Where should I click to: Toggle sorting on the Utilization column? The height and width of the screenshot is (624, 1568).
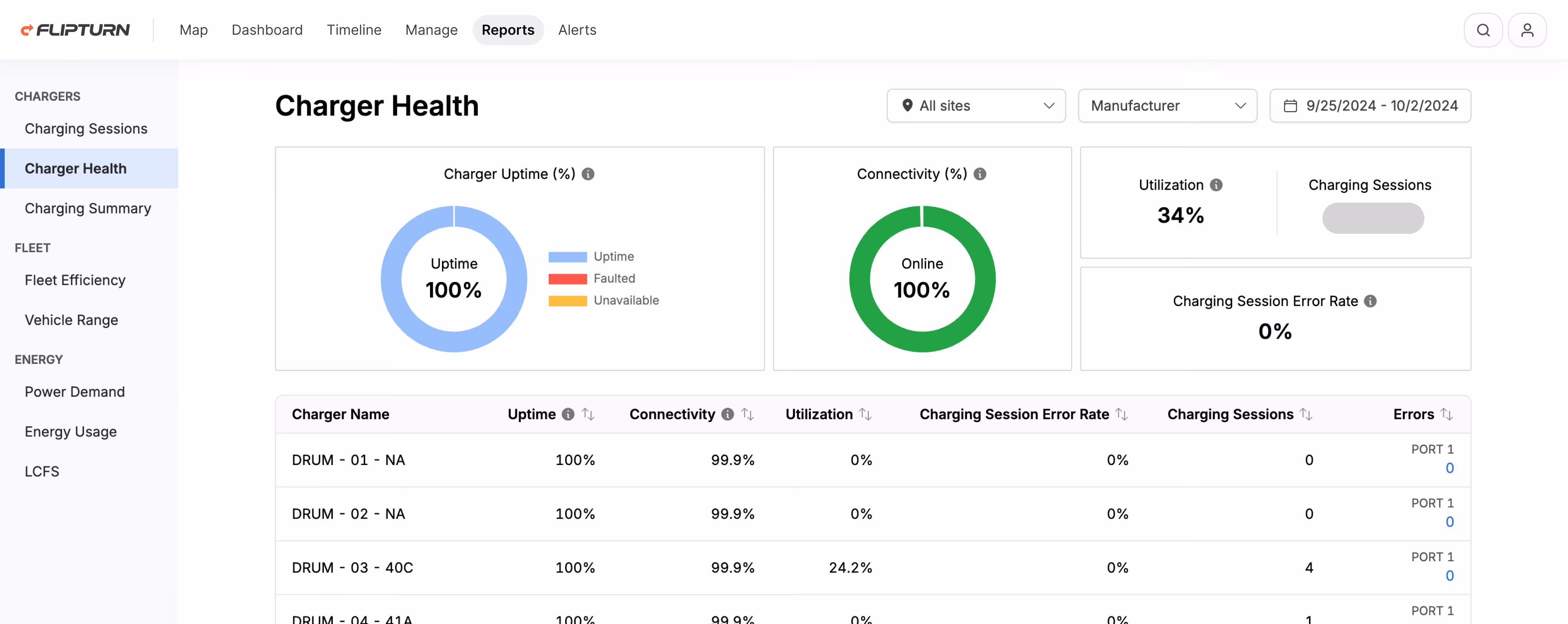click(865, 414)
